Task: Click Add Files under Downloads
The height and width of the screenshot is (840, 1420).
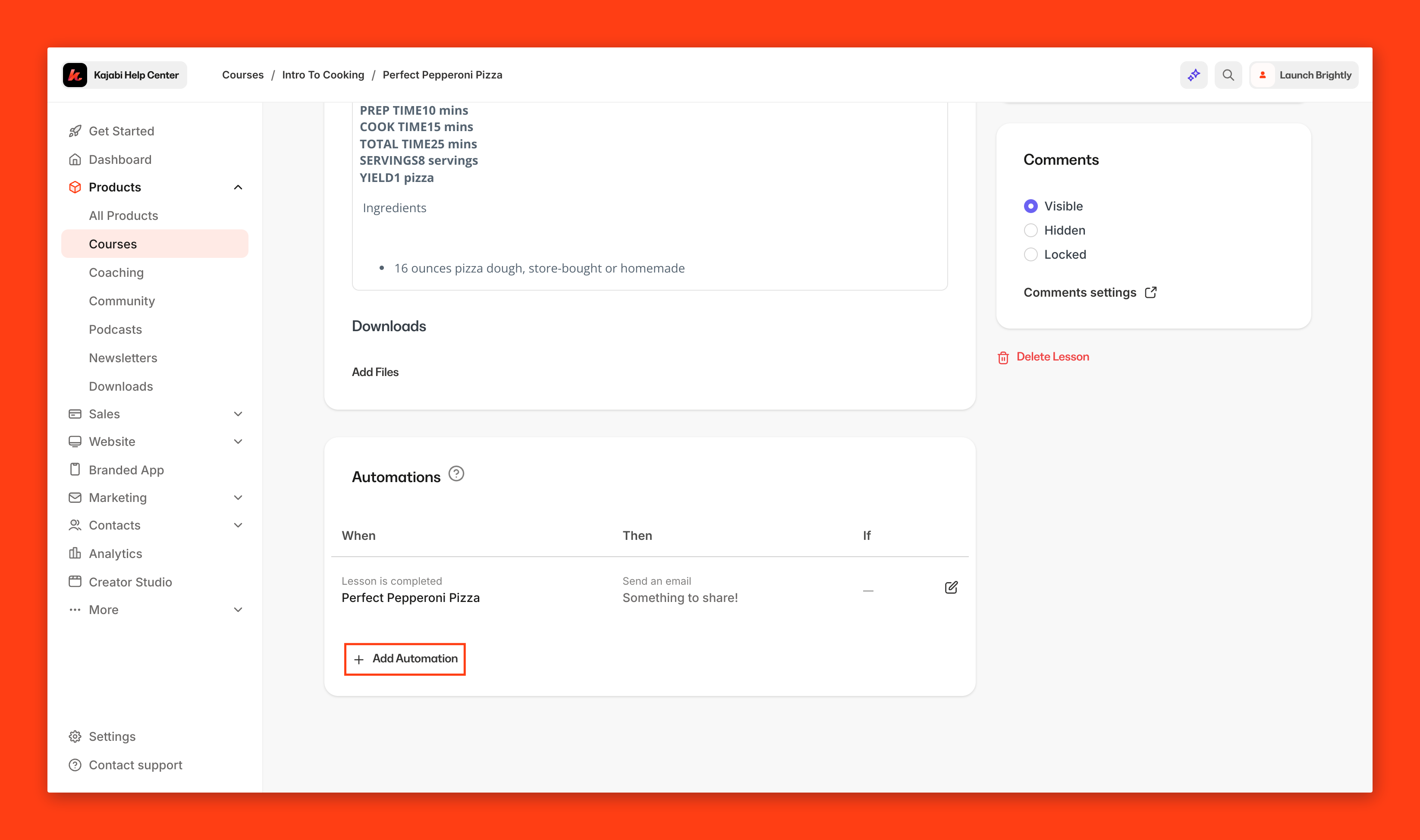Action: tap(375, 372)
